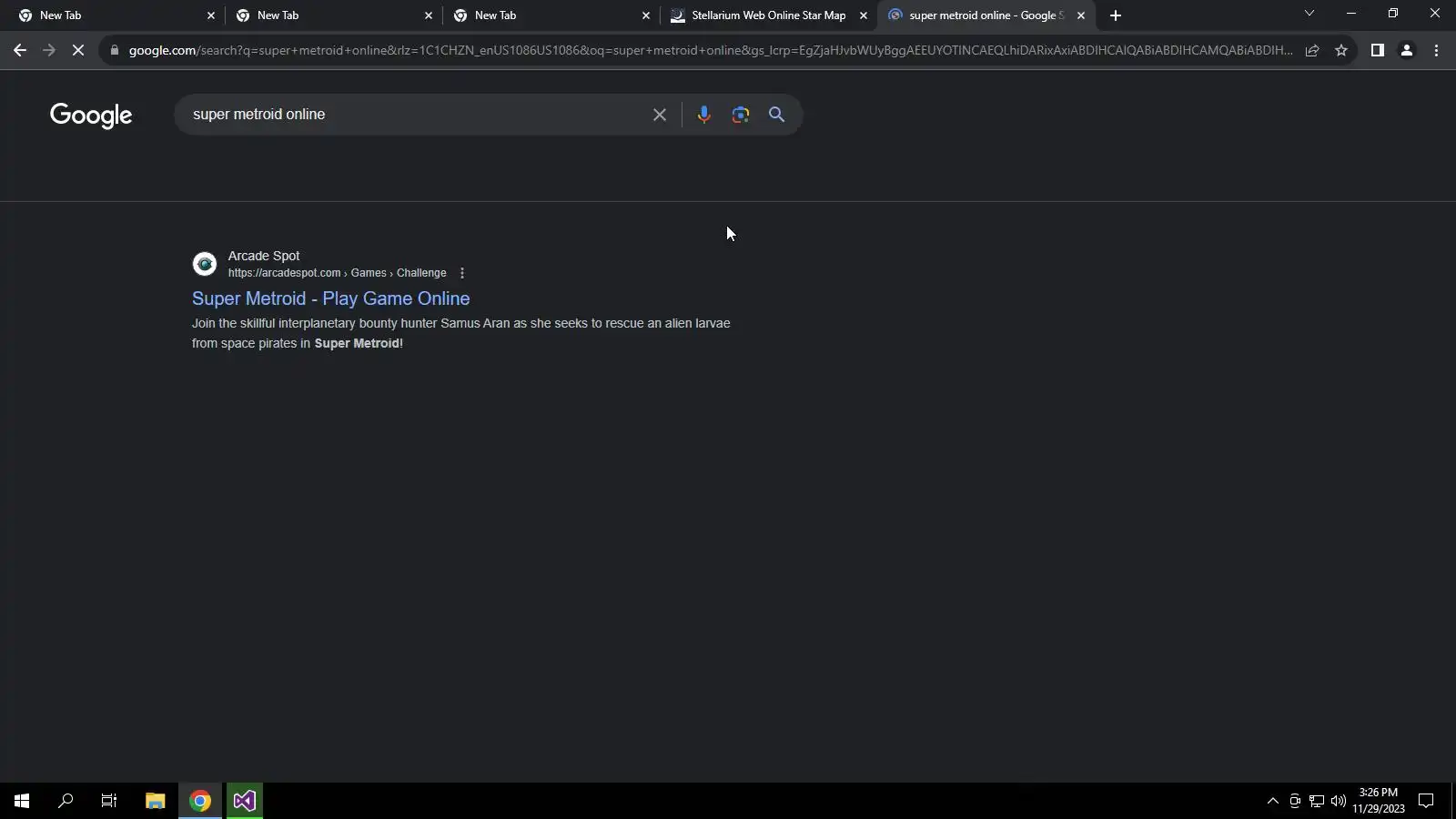Open Chrome three-dot menu
The height and width of the screenshot is (819, 1456).
[1437, 51]
